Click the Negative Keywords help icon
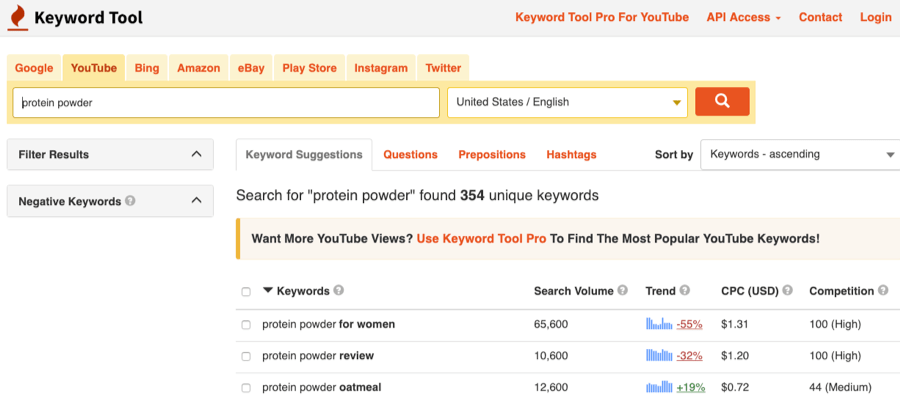Screen dimensions: 900x402 [x=131, y=201]
